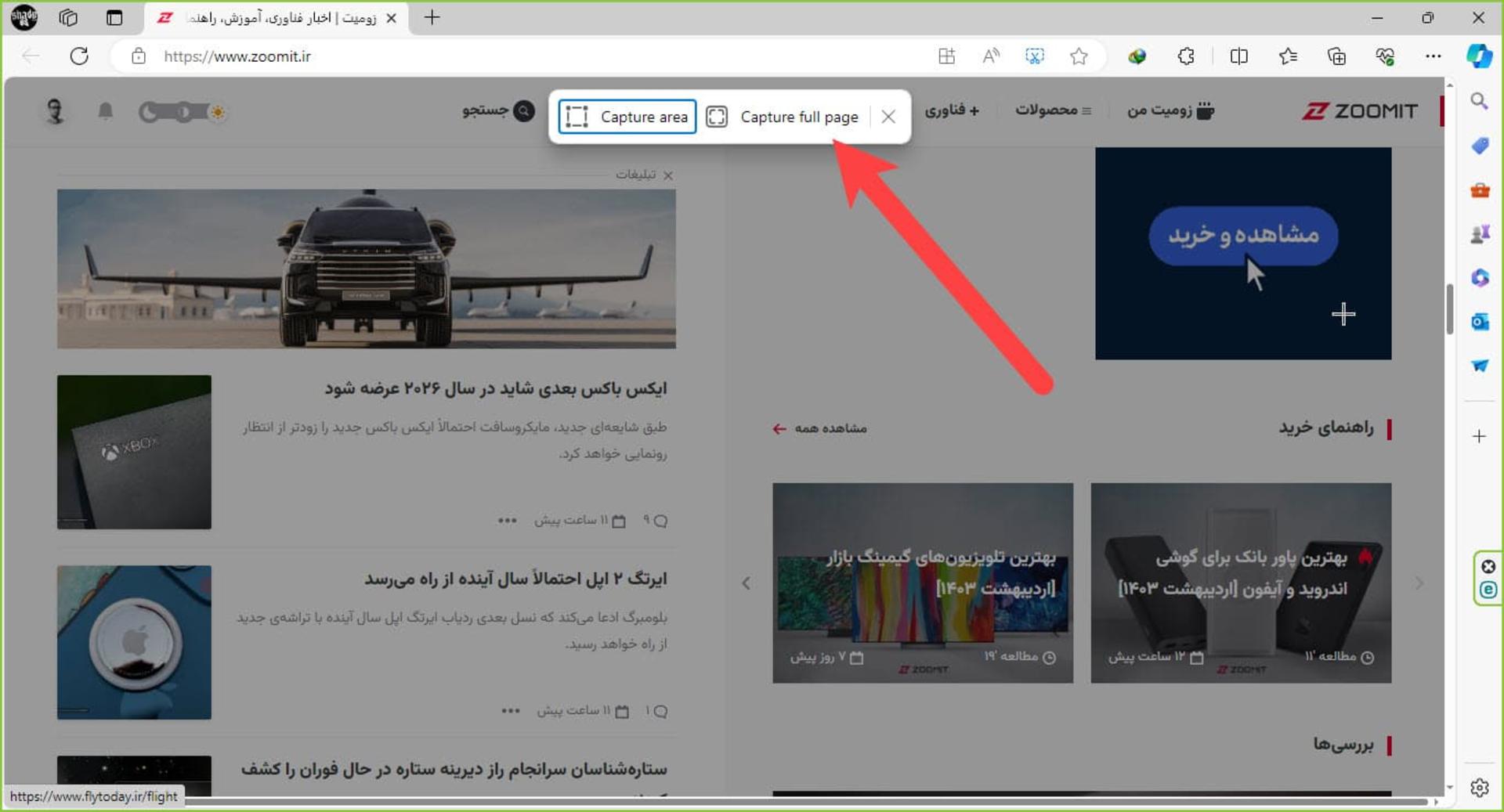The width and height of the screenshot is (1504, 812).
Task: Select Capture area option
Action: click(x=627, y=117)
